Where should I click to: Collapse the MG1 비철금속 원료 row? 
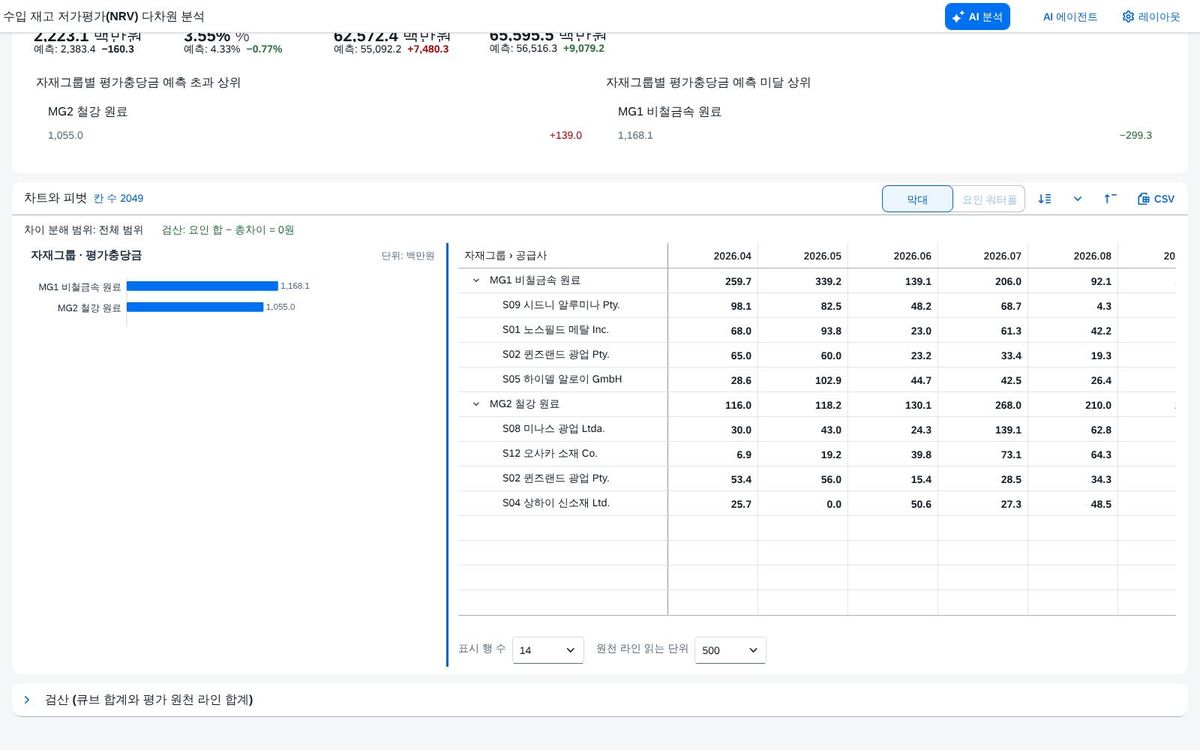click(x=476, y=281)
